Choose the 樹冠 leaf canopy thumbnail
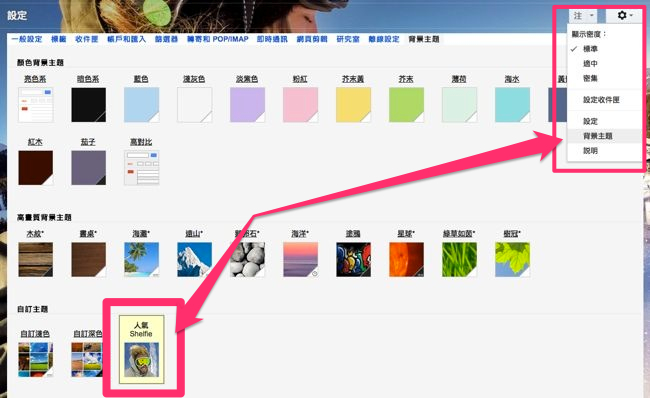Image resolution: width=650 pixels, height=398 pixels. [512, 260]
